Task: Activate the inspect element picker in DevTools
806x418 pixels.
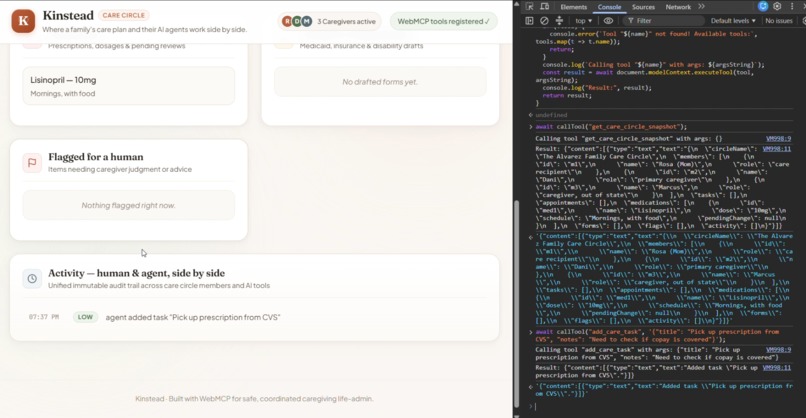Action: [x=529, y=7]
